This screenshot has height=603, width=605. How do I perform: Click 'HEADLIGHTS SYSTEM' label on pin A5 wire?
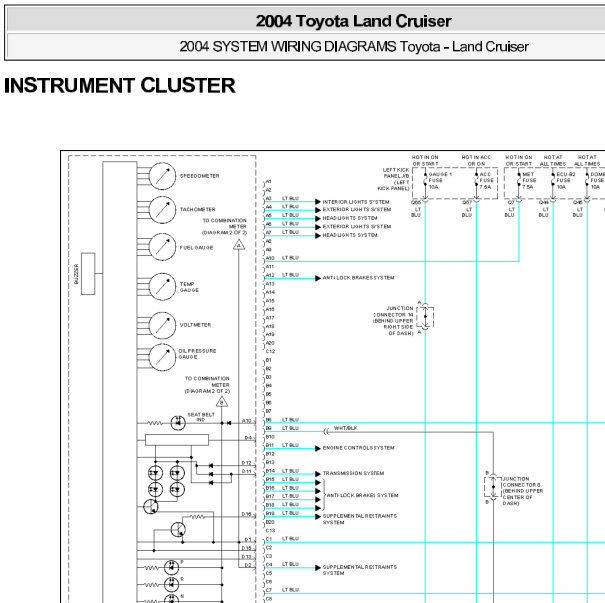click(350, 218)
